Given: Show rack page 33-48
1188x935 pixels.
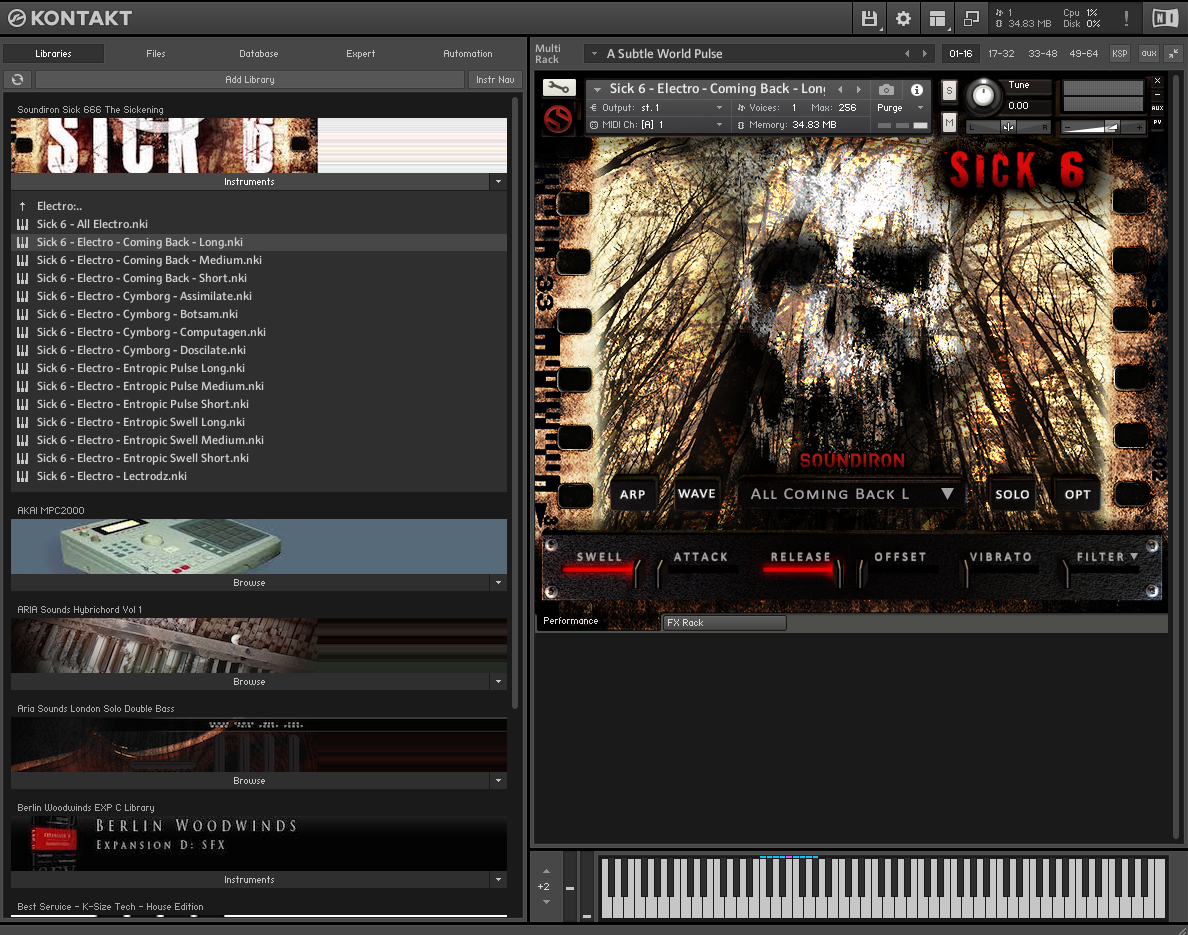Looking at the screenshot, I should [1043, 54].
